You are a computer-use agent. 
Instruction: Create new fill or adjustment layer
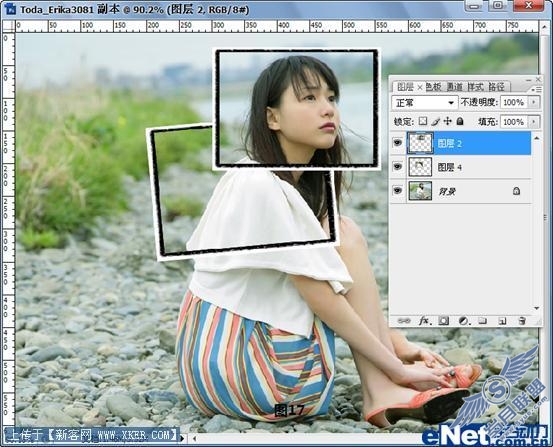463,321
